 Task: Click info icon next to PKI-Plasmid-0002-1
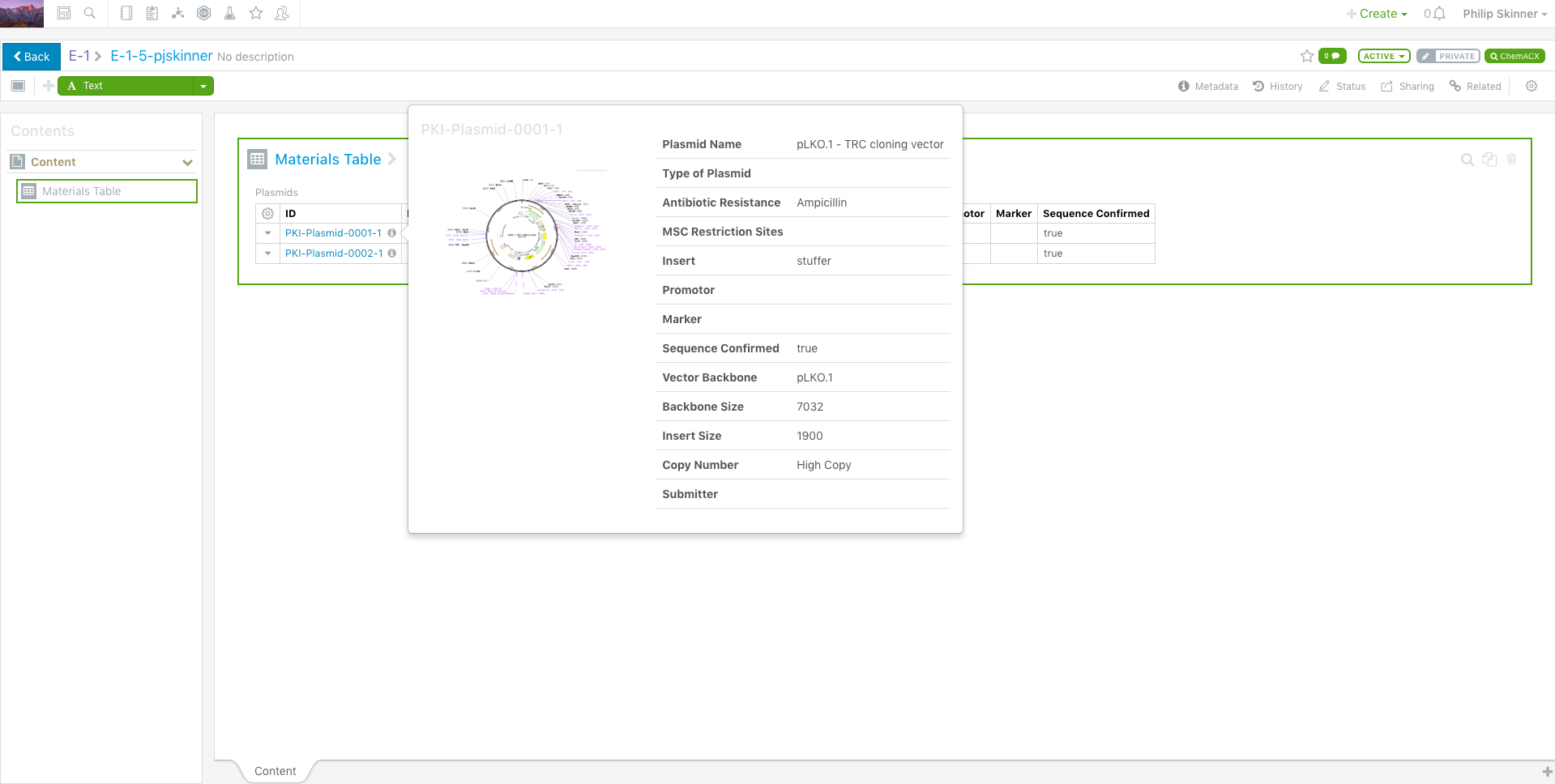[x=392, y=254]
